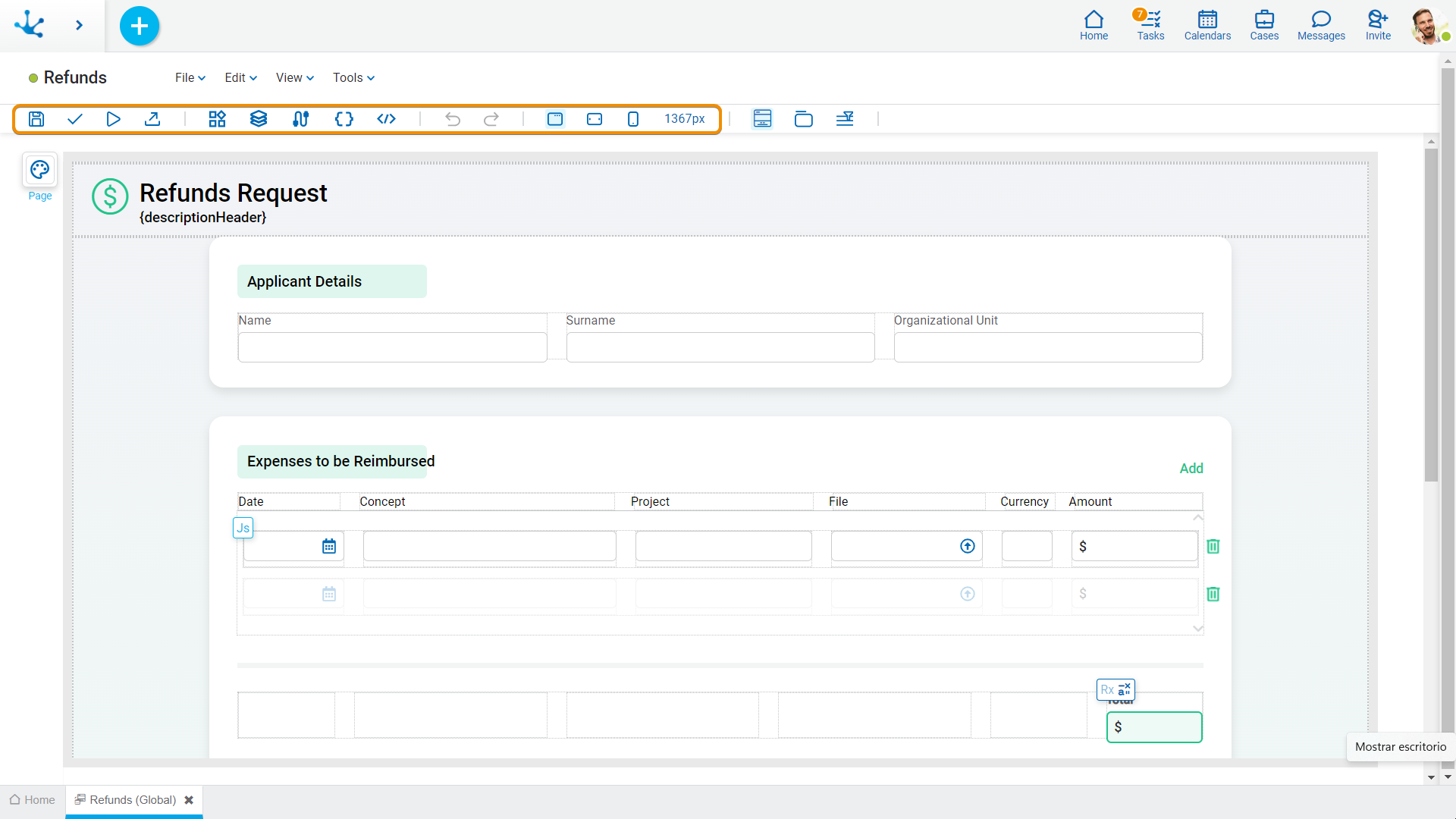
Task: Run preview with the play icon
Action: [x=114, y=119]
